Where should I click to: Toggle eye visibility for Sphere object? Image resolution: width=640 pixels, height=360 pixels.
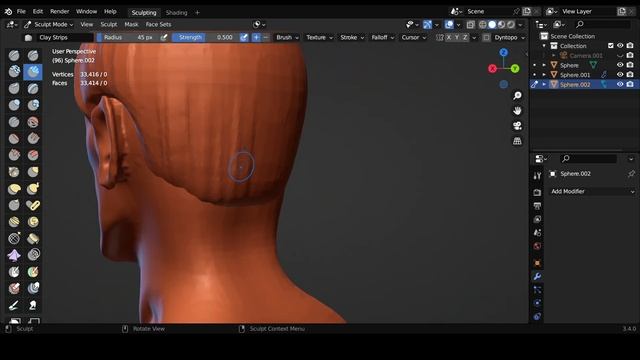[x=620, y=65]
